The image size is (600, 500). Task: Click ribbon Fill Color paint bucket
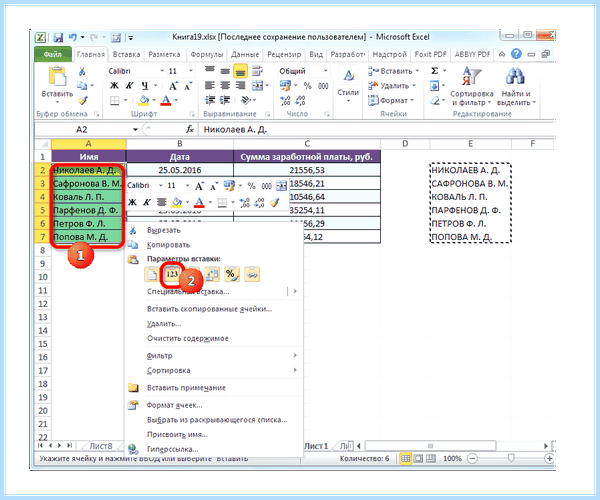[x=144, y=100]
